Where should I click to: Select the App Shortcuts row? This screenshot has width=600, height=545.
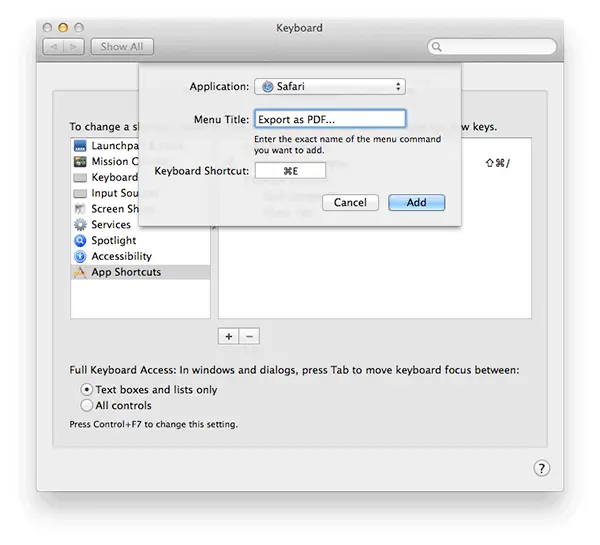click(140, 272)
